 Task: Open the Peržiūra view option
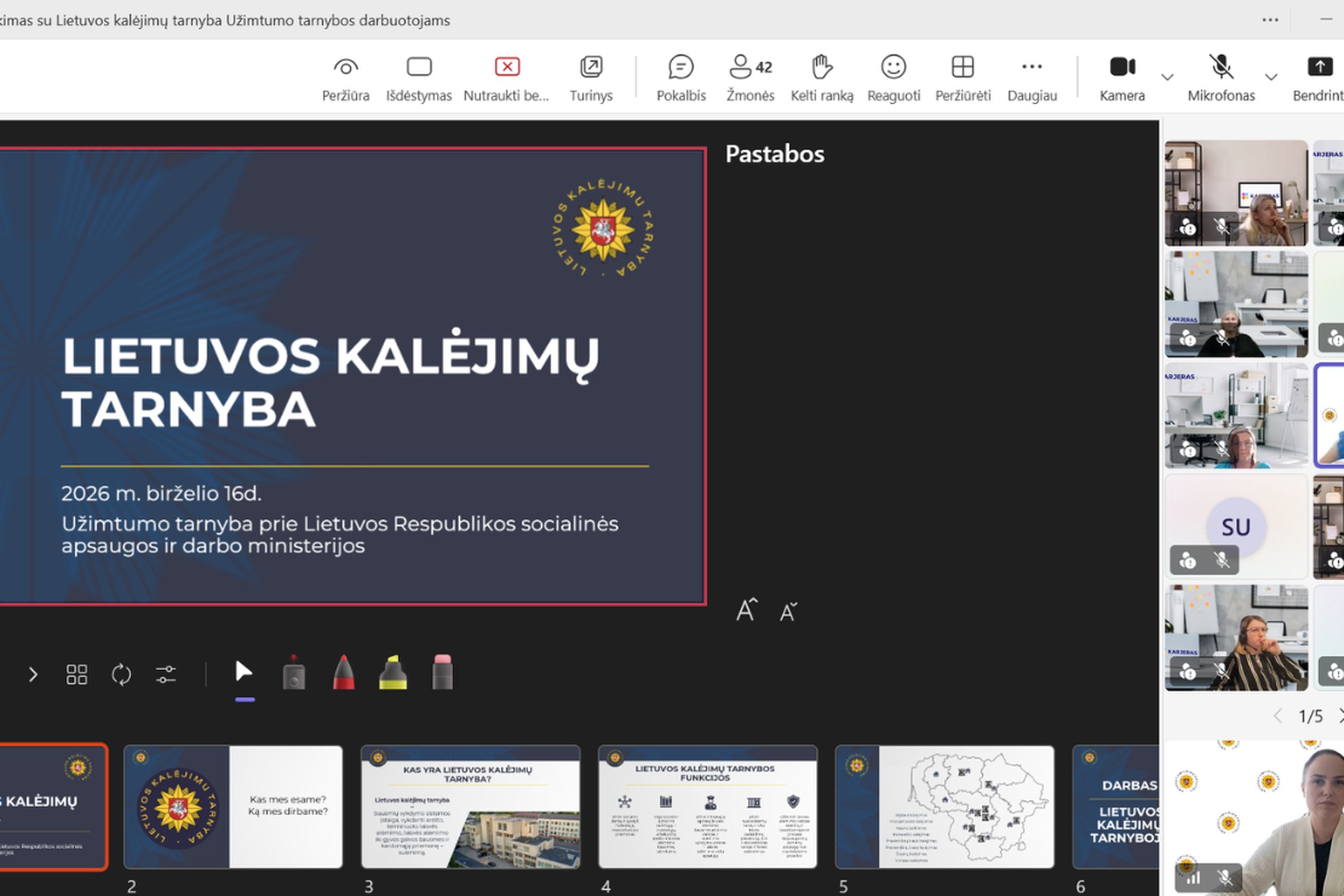click(x=345, y=78)
